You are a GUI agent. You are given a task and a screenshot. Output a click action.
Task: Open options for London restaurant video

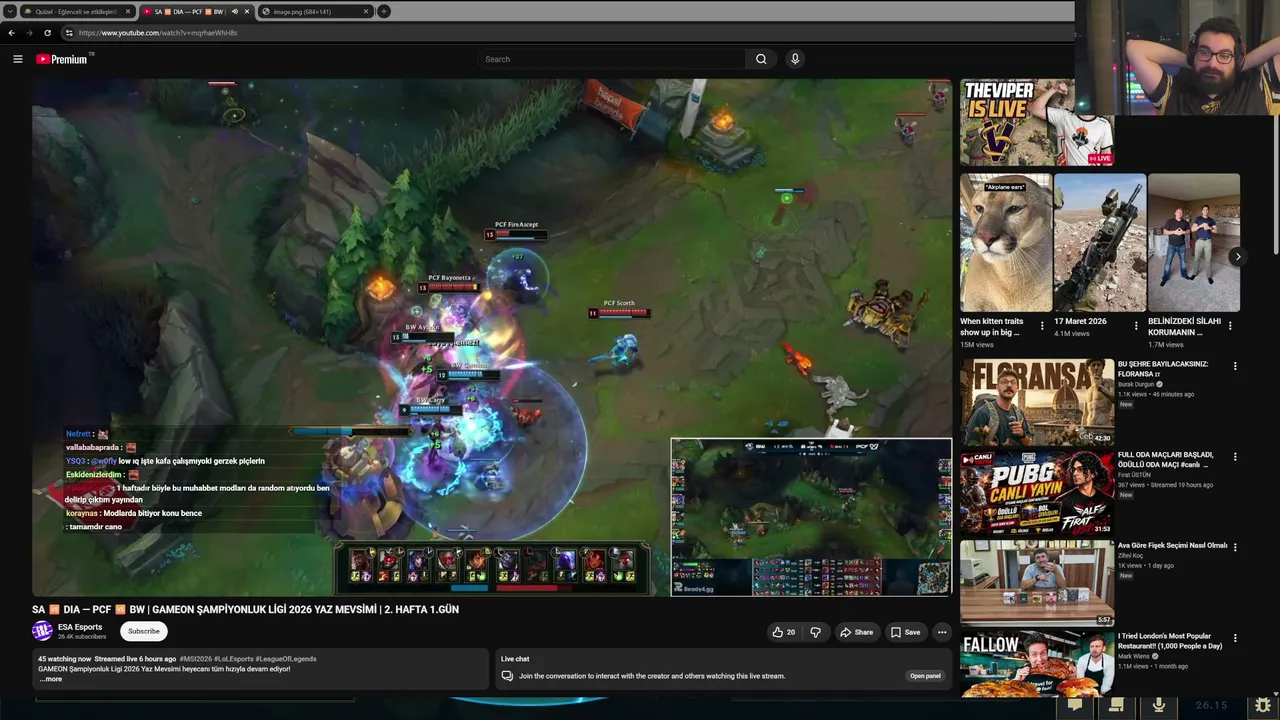click(x=1235, y=638)
